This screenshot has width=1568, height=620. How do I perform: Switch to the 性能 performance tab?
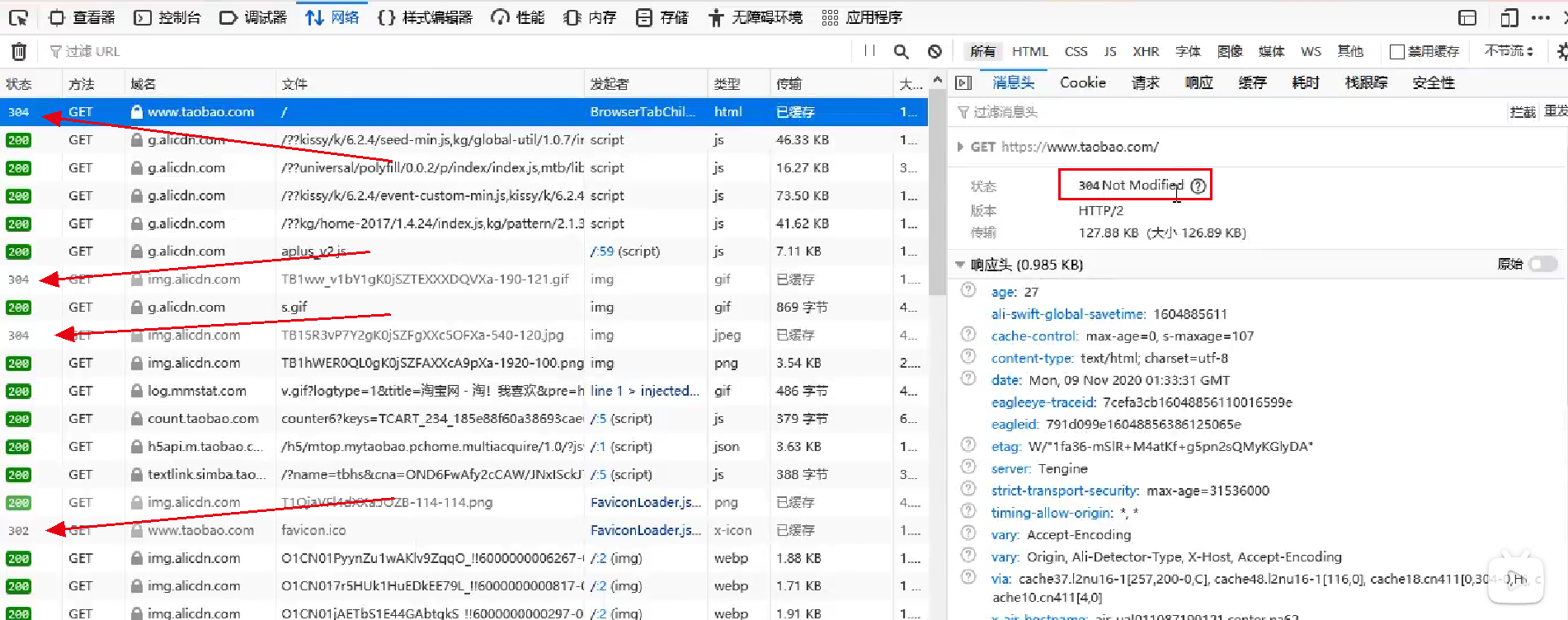pyautogui.click(x=518, y=17)
